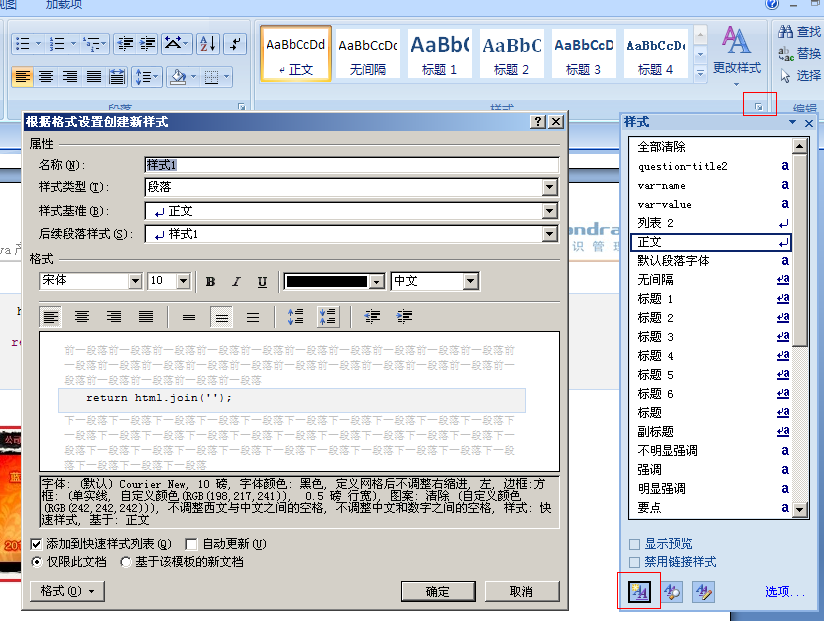The image size is (824, 621).
Task: Click Italic button in the dialog
Action: click(236, 282)
